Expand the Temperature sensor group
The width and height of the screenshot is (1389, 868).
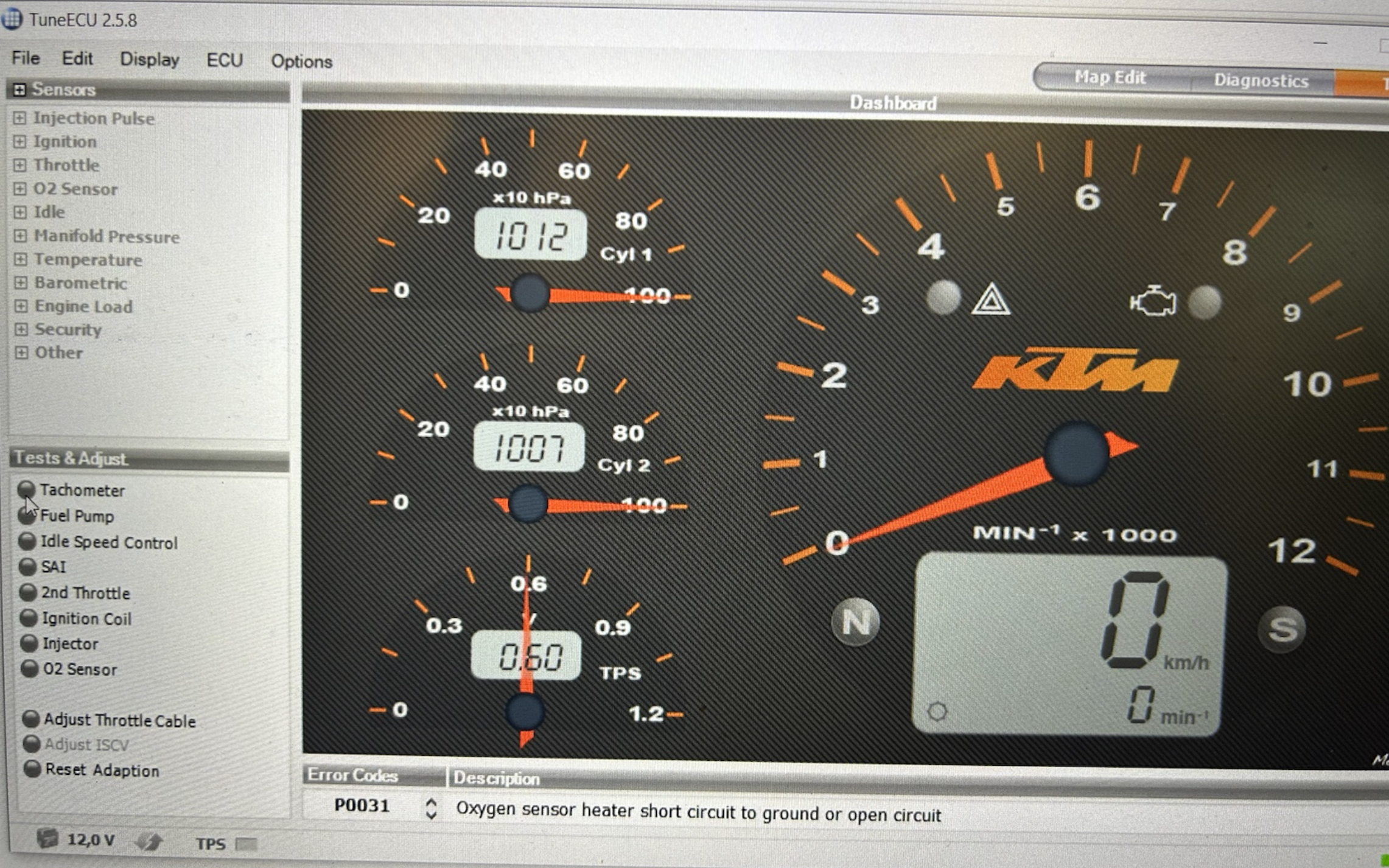coord(21,259)
